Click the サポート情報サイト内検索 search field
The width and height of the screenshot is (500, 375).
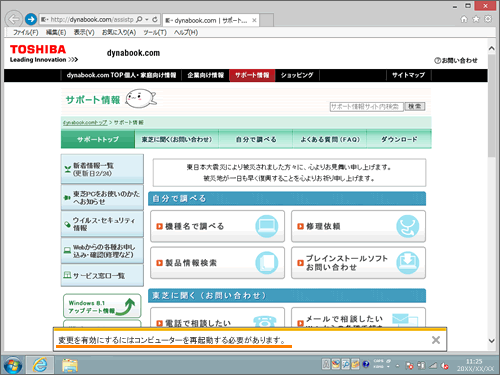point(366,106)
